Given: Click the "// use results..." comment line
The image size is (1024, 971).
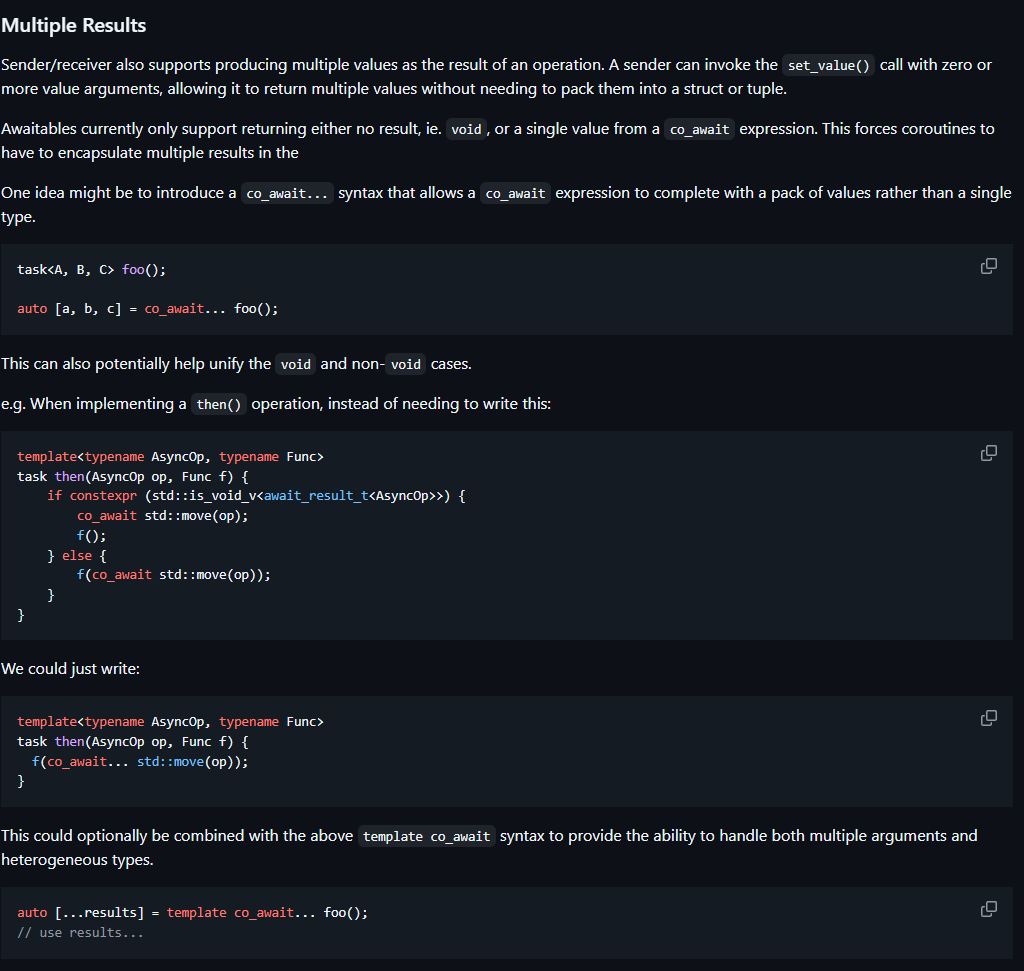Looking at the screenshot, I should pyautogui.click(x=80, y=932).
